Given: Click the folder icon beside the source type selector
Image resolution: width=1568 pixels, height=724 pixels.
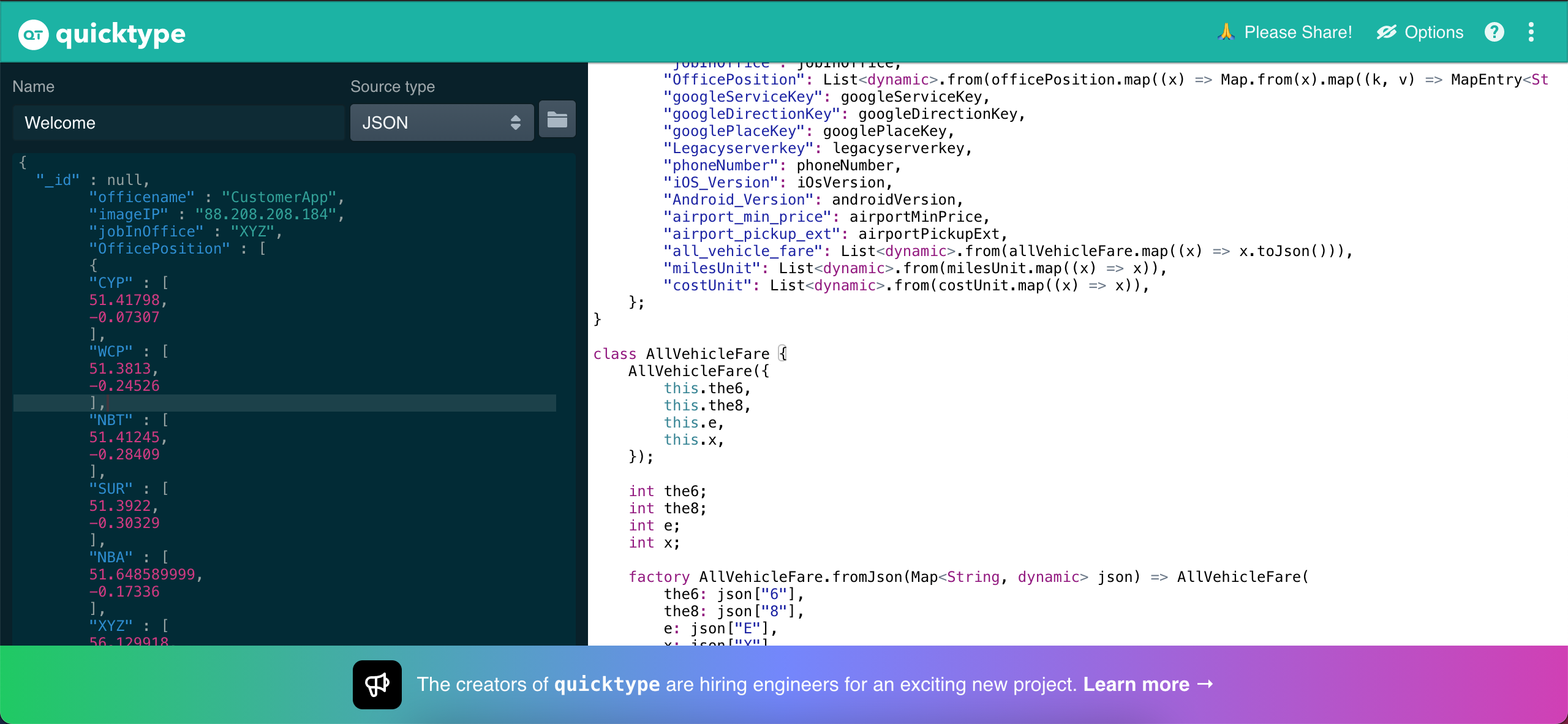Looking at the screenshot, I should (x=556, y=120).
